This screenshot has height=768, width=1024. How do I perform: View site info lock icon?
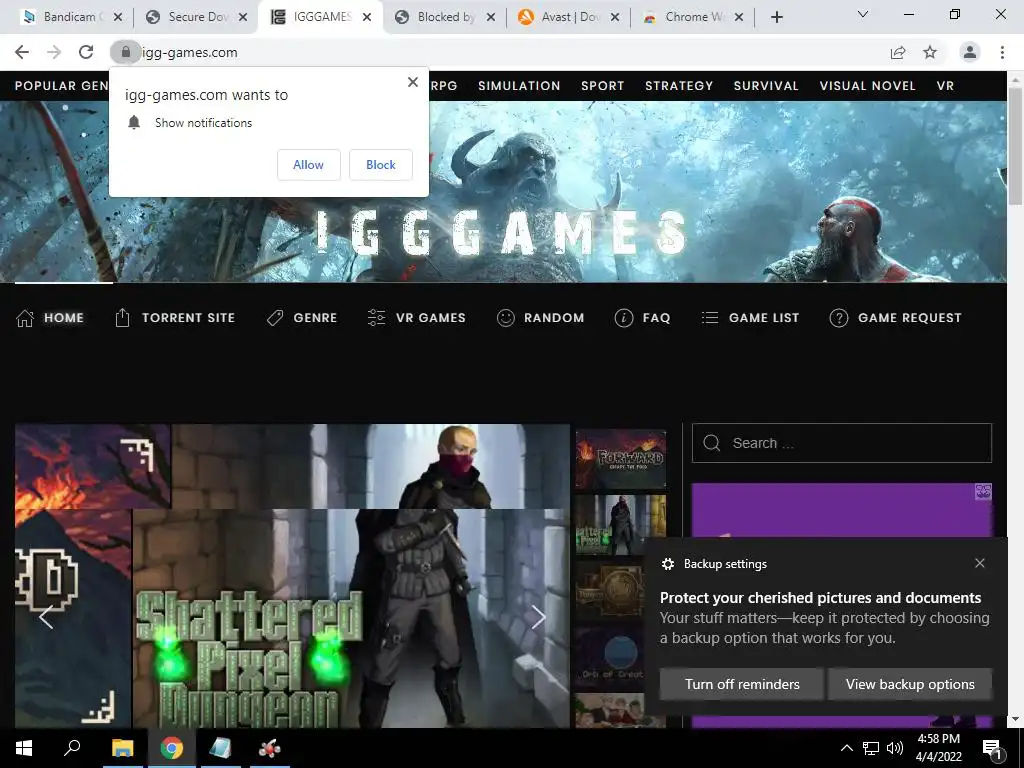click(125, 52)
